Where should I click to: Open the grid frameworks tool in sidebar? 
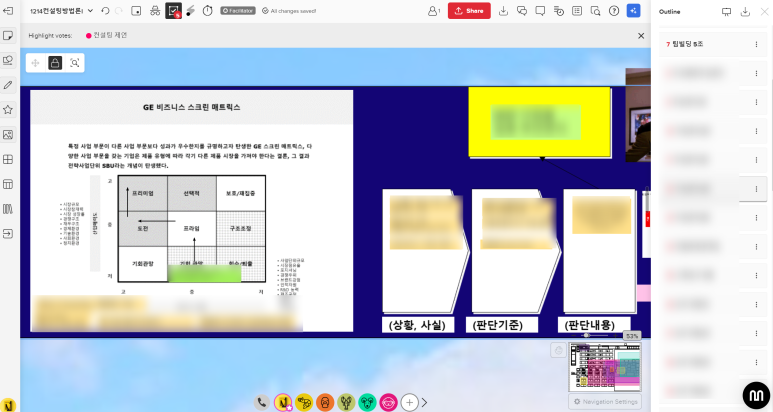tap(8, 159)
